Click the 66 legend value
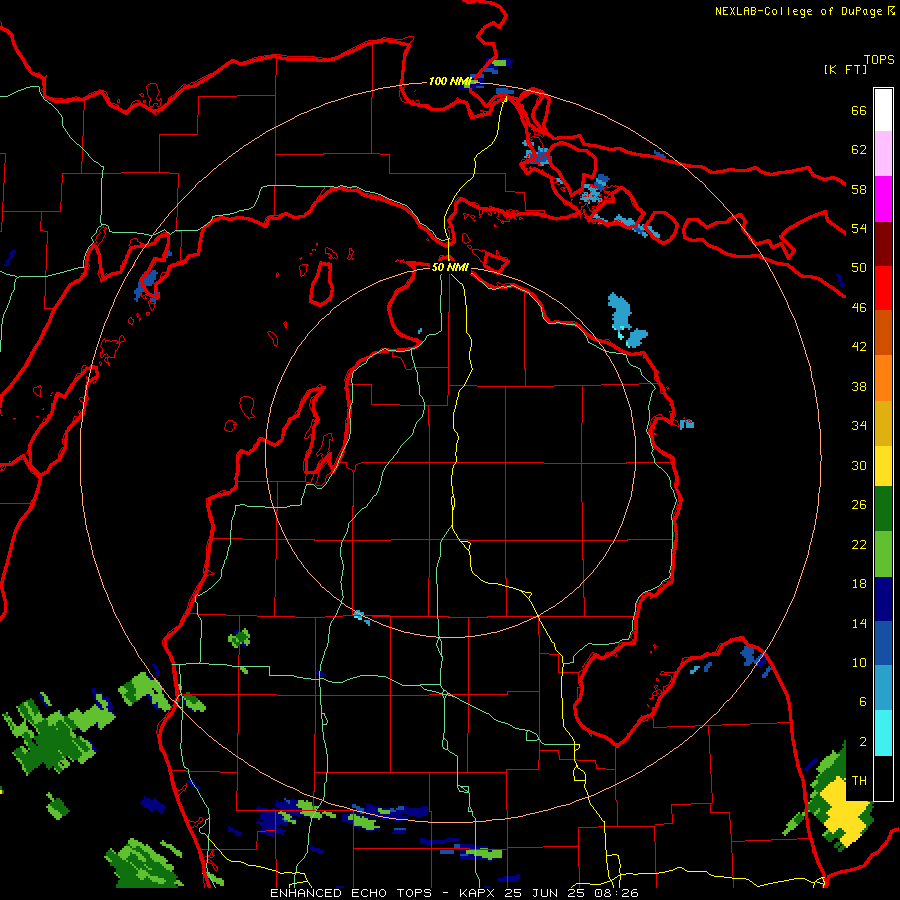 (859, 110)
